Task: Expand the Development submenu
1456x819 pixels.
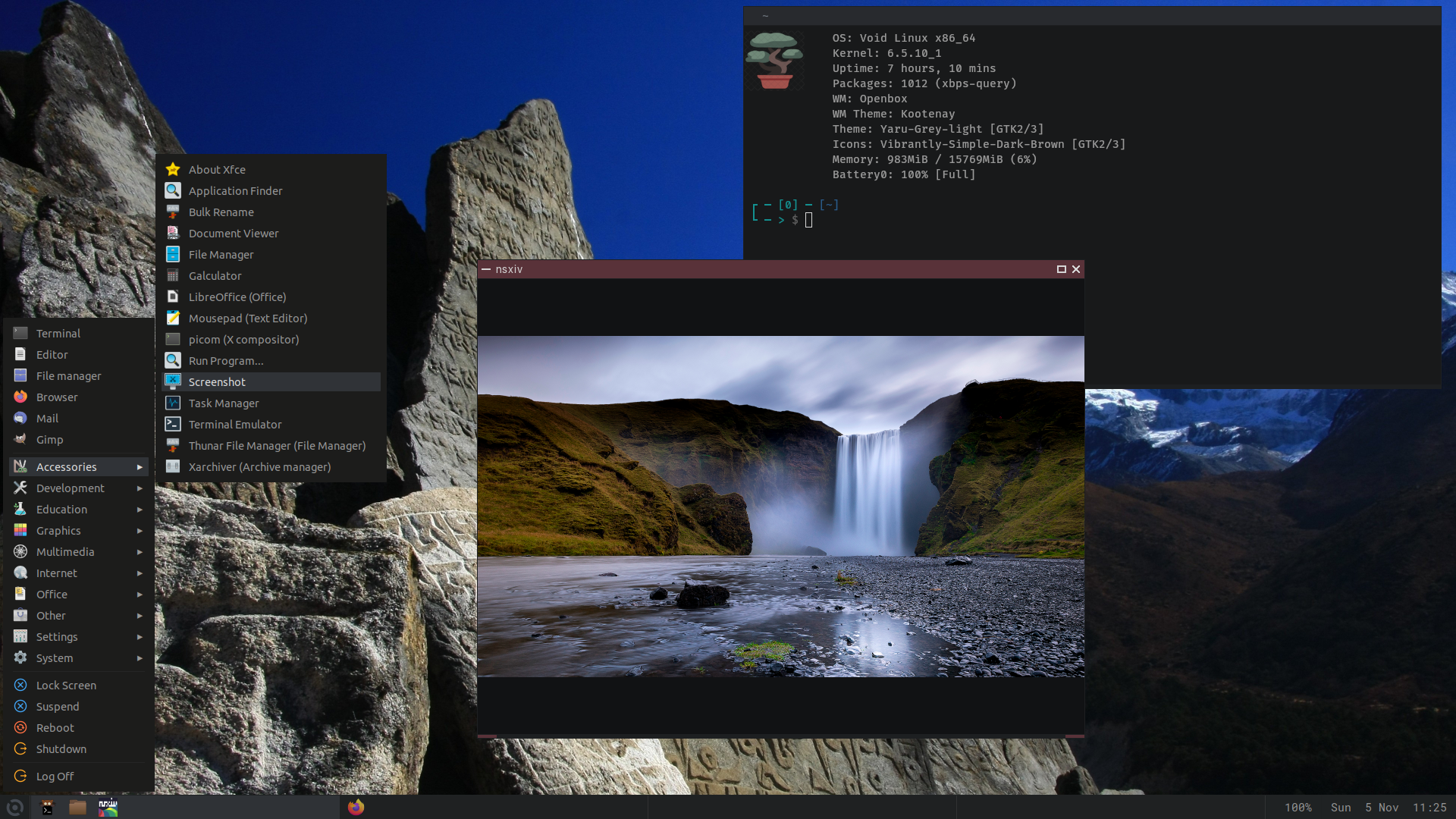Action: (79, 488)
